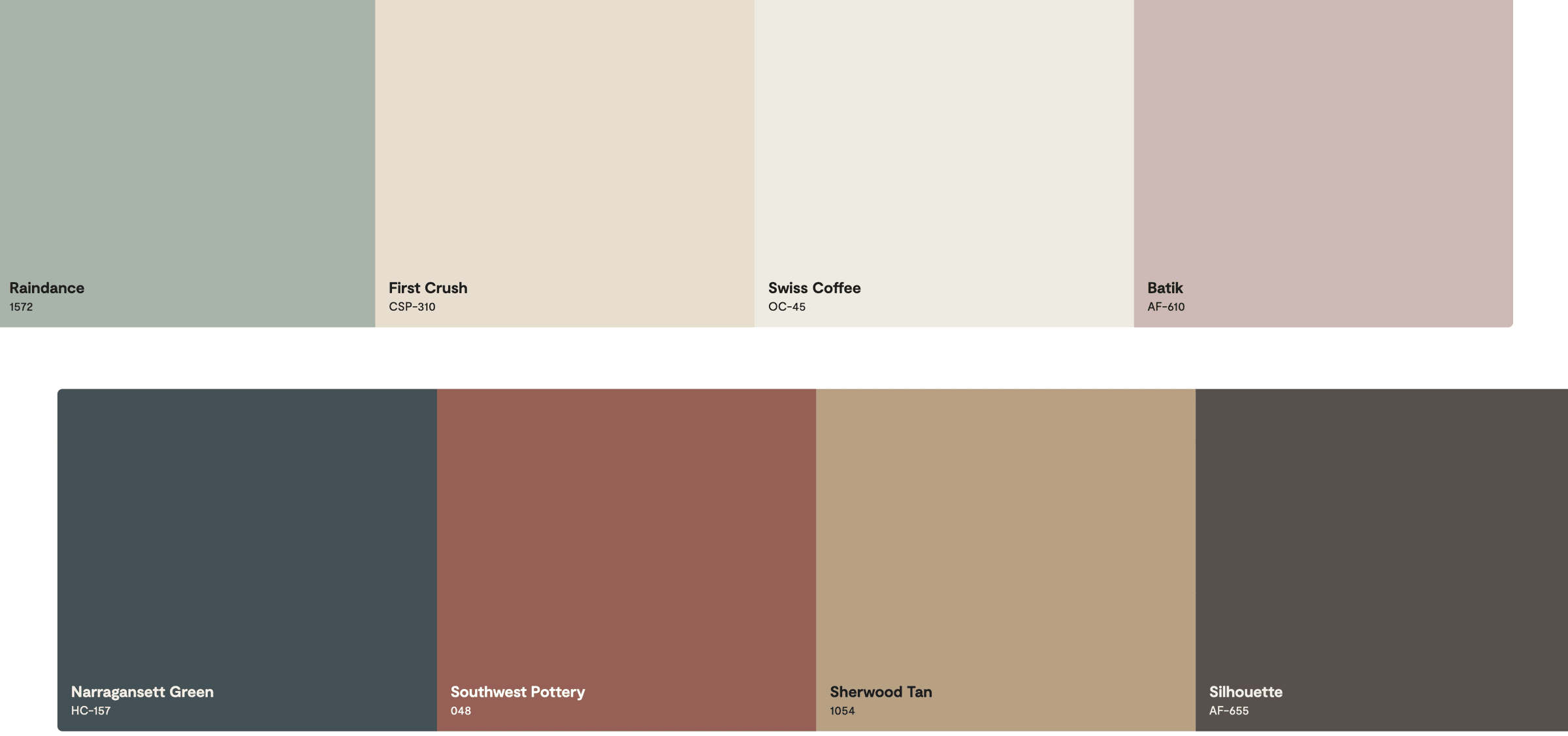Click the "First Crush" name text
This screenshot has height=736, width=1568.
coord(428,288)
